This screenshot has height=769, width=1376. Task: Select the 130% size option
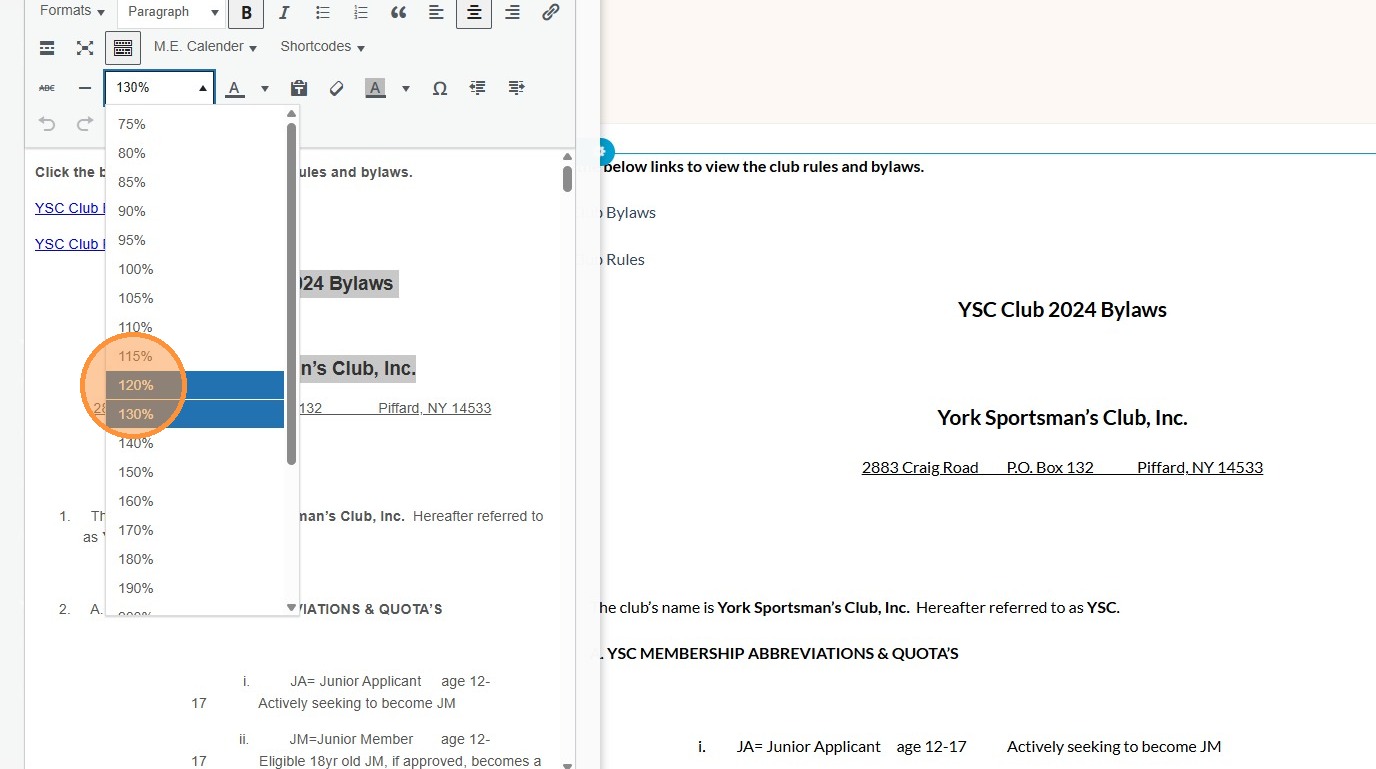click(x=195, y=414)
